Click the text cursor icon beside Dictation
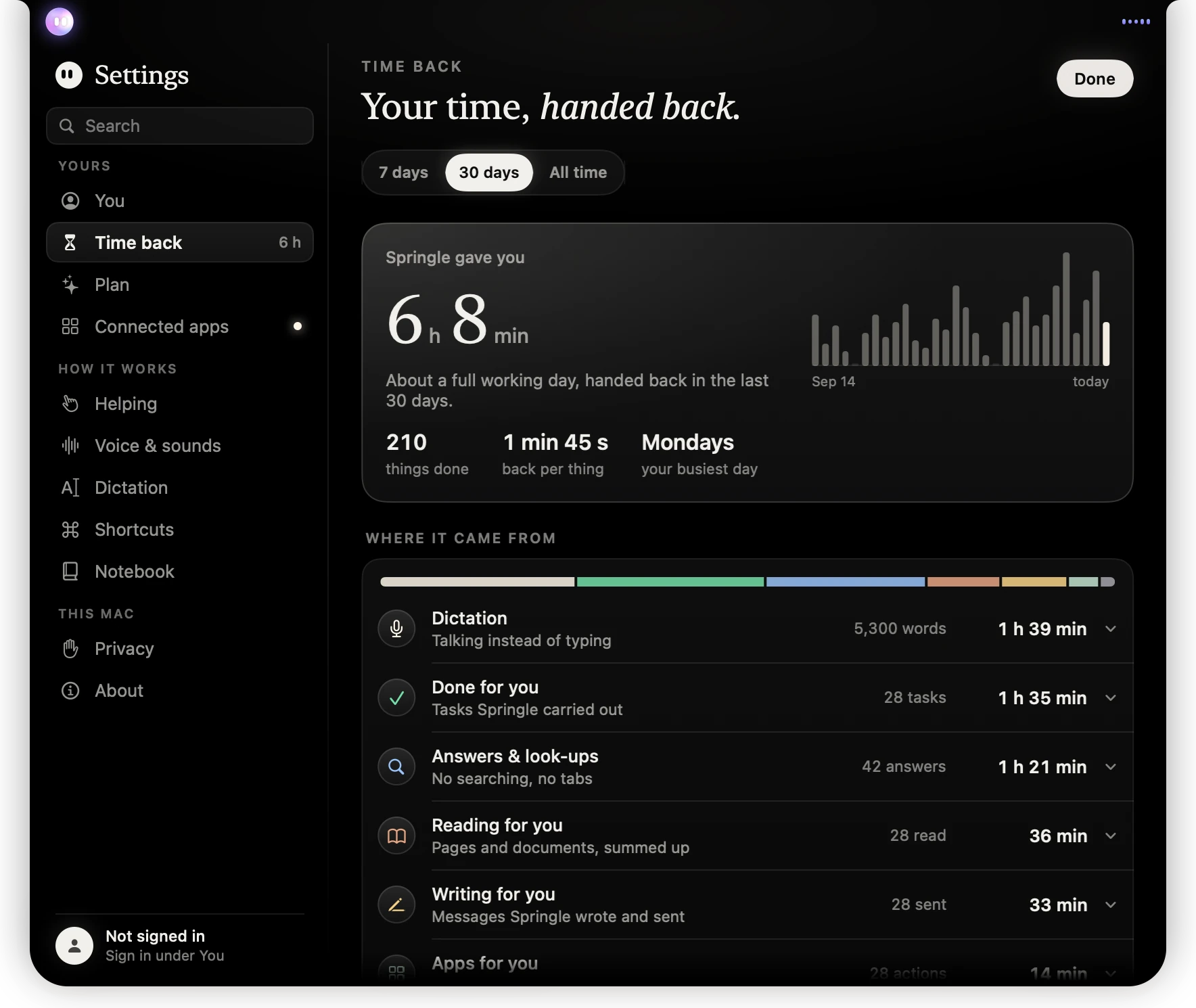The image size is (1196, 1008). pyautogui.click(x=70, y=488)
